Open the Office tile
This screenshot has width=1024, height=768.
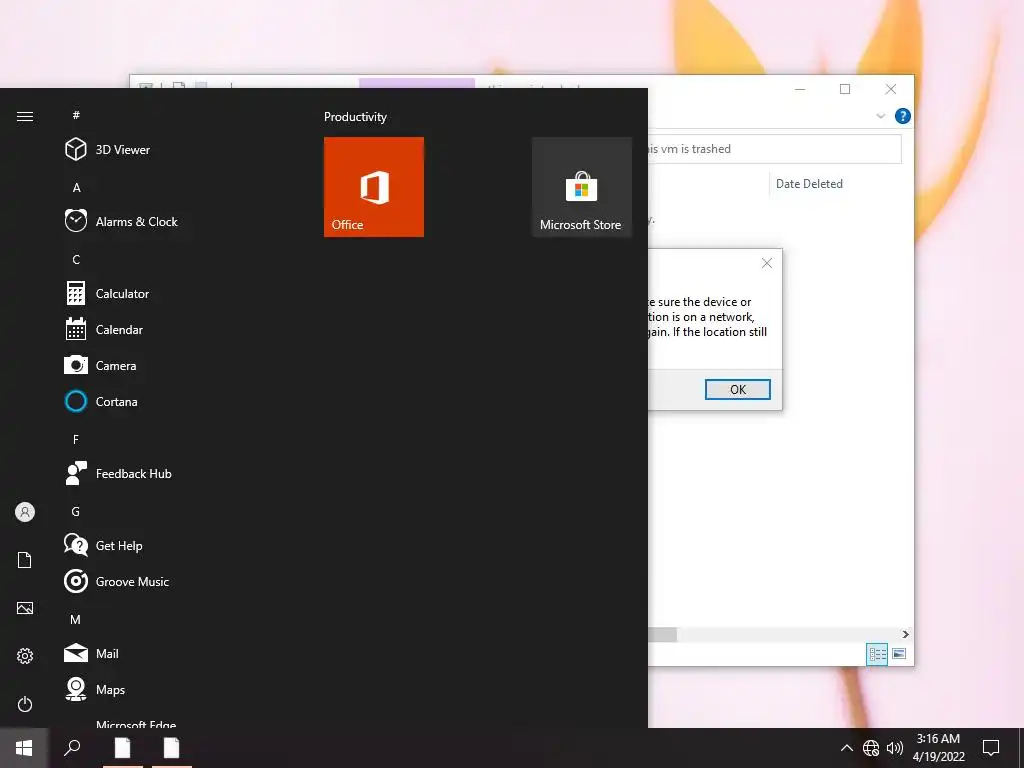[x=374, y=187]
